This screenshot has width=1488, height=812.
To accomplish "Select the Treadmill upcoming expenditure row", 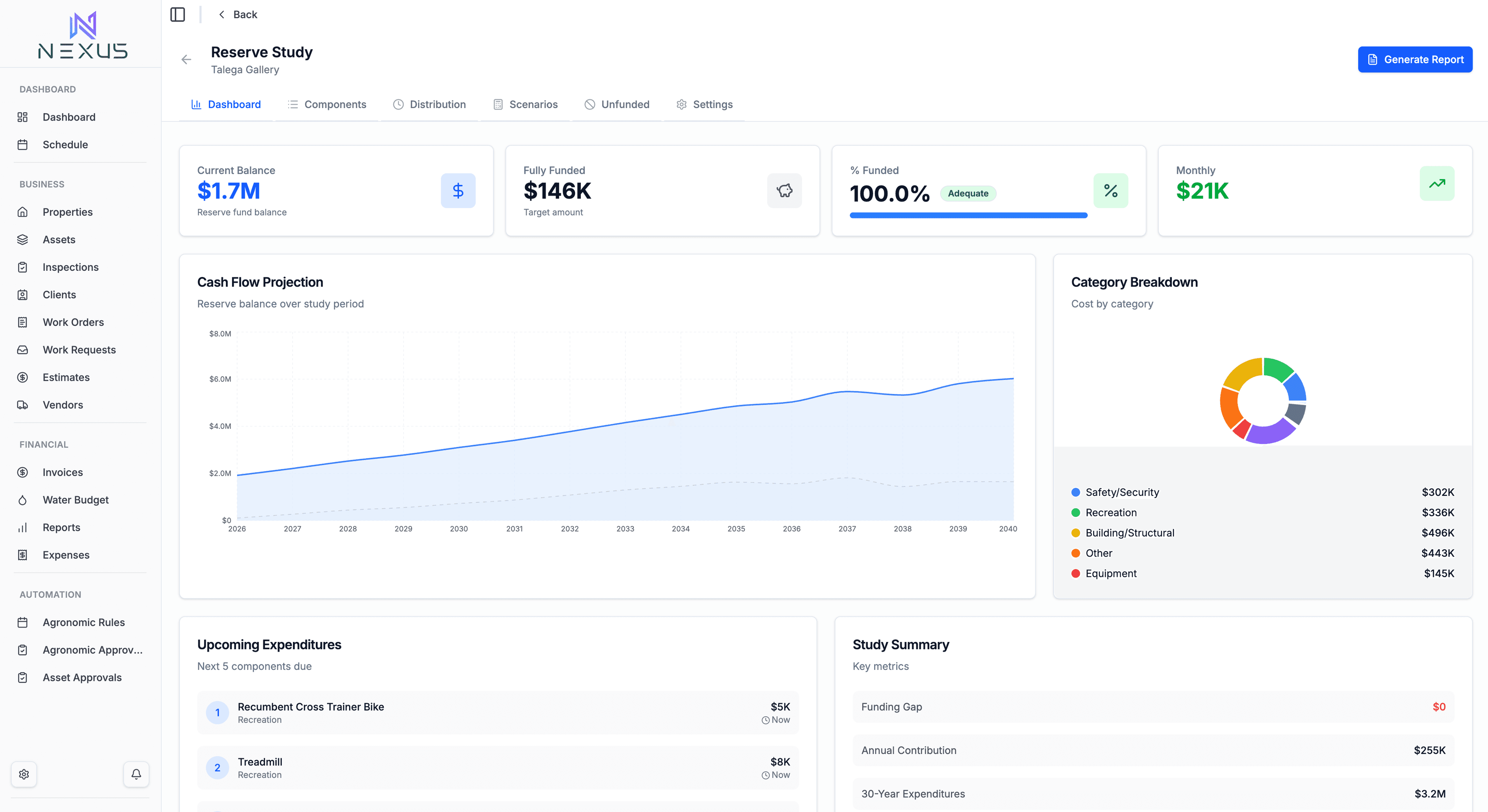I will [498, 767].
